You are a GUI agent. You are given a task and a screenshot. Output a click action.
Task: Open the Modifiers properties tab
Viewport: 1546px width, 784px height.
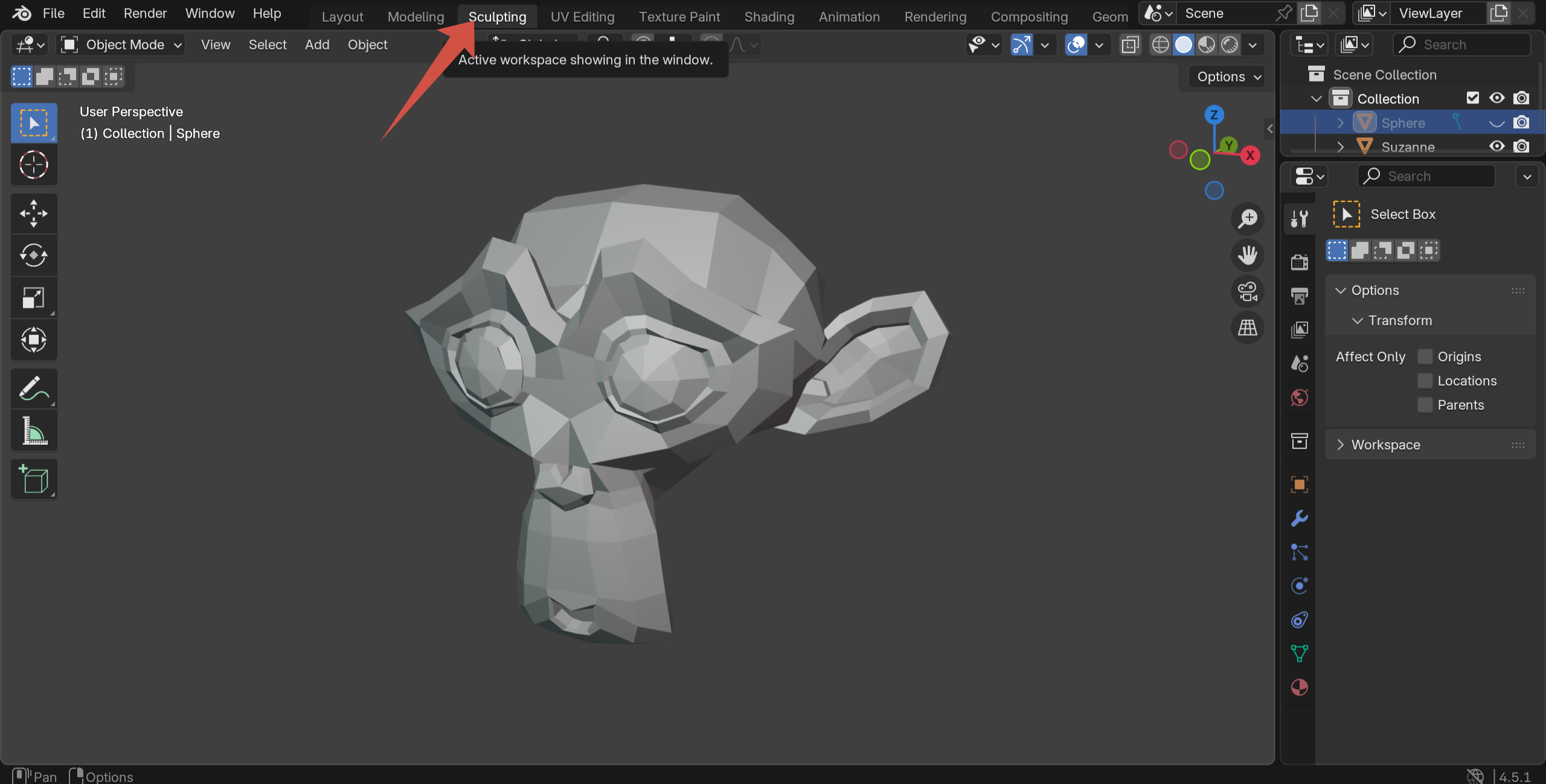(x=1300, y=518)
